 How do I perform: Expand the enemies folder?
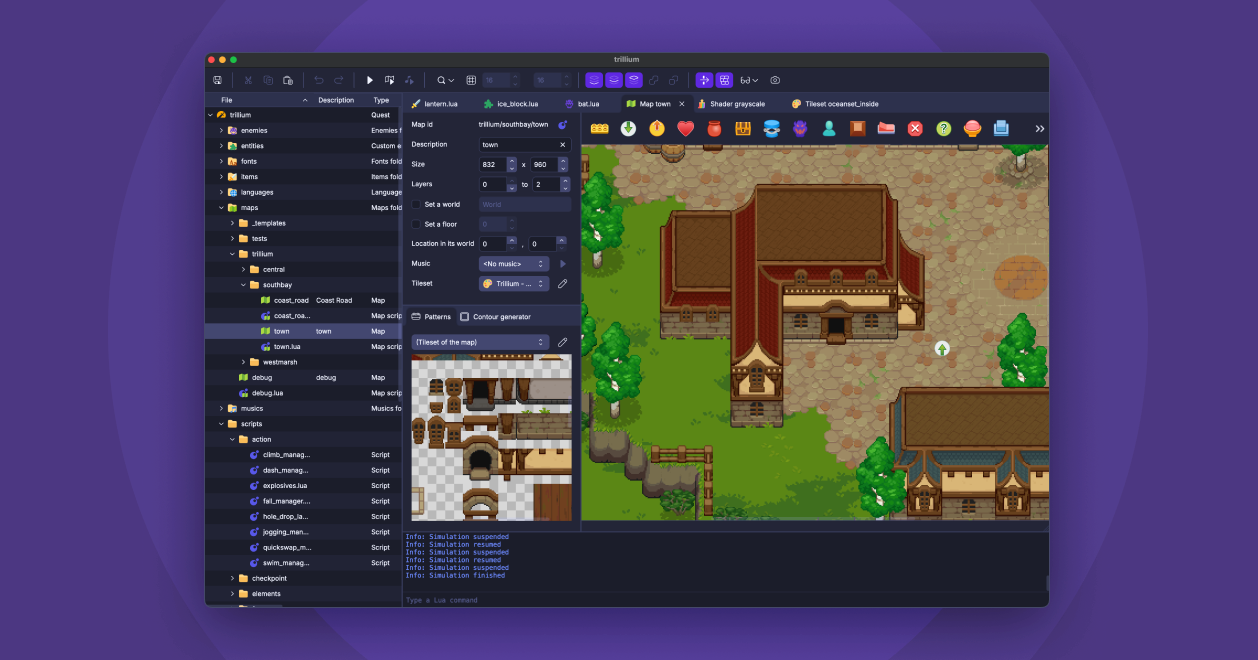(221, 130)
